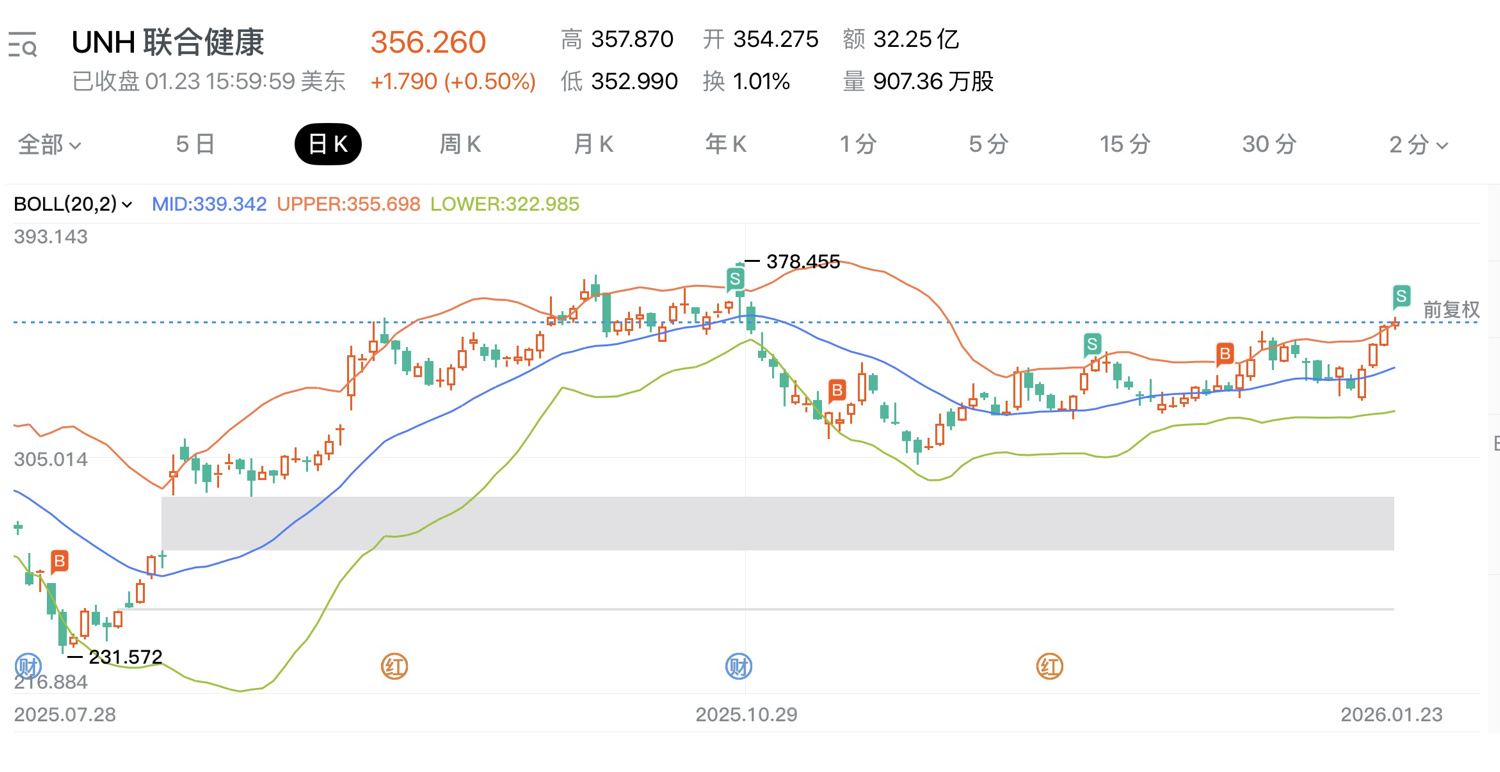Screen dimensions: 1500x772
Task: Open the second 红 dividend marker in December
Action: (x=1049, y=666)
